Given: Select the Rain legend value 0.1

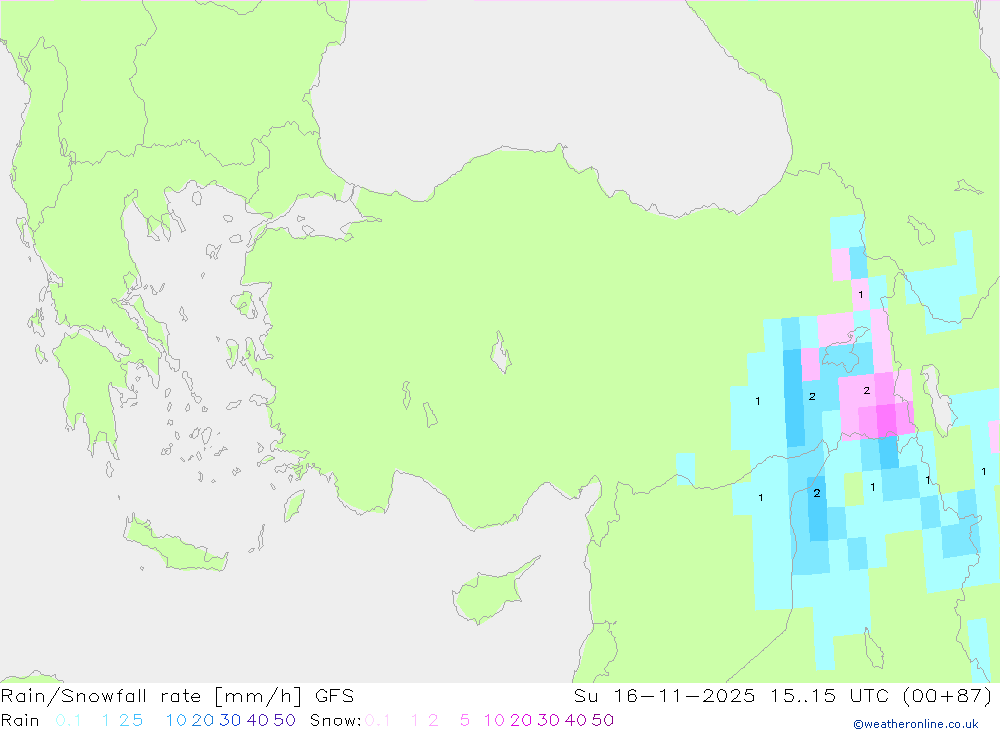Looking at the screenshot, I should [x=68, y=720].
